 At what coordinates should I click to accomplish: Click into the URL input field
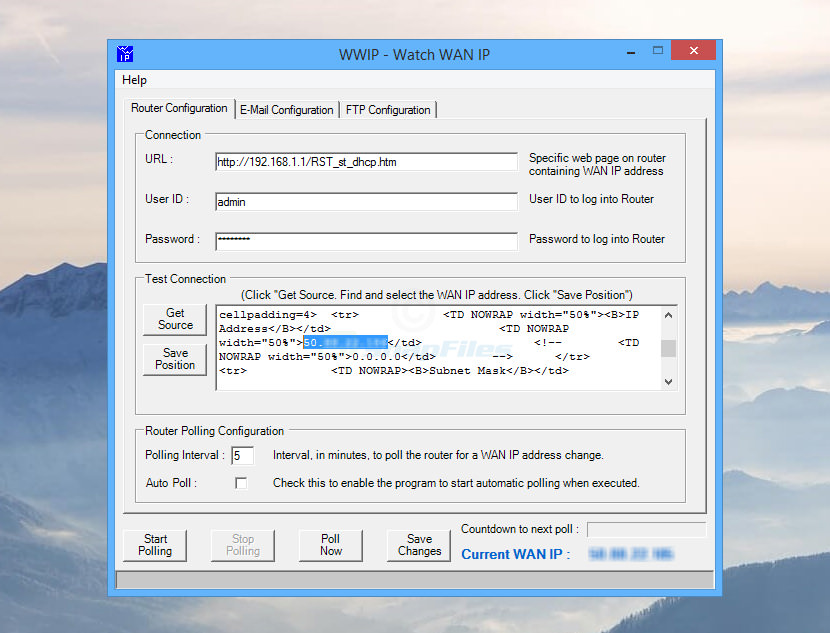click(x=365, y=162)
